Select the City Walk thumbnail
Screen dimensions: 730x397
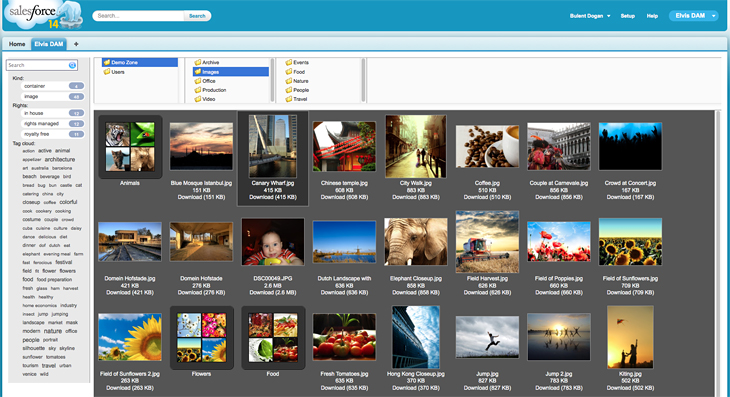point(416,147)
